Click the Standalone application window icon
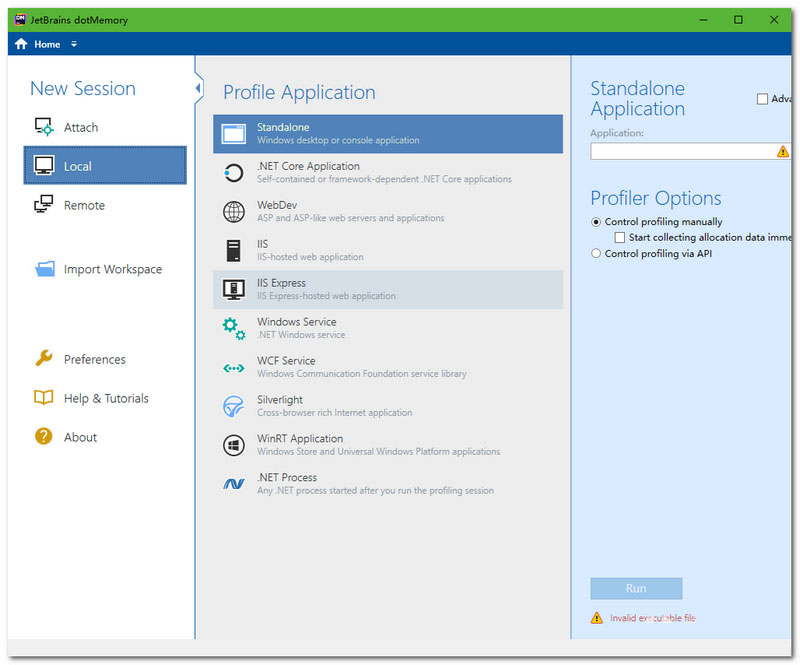 (234, 134)
